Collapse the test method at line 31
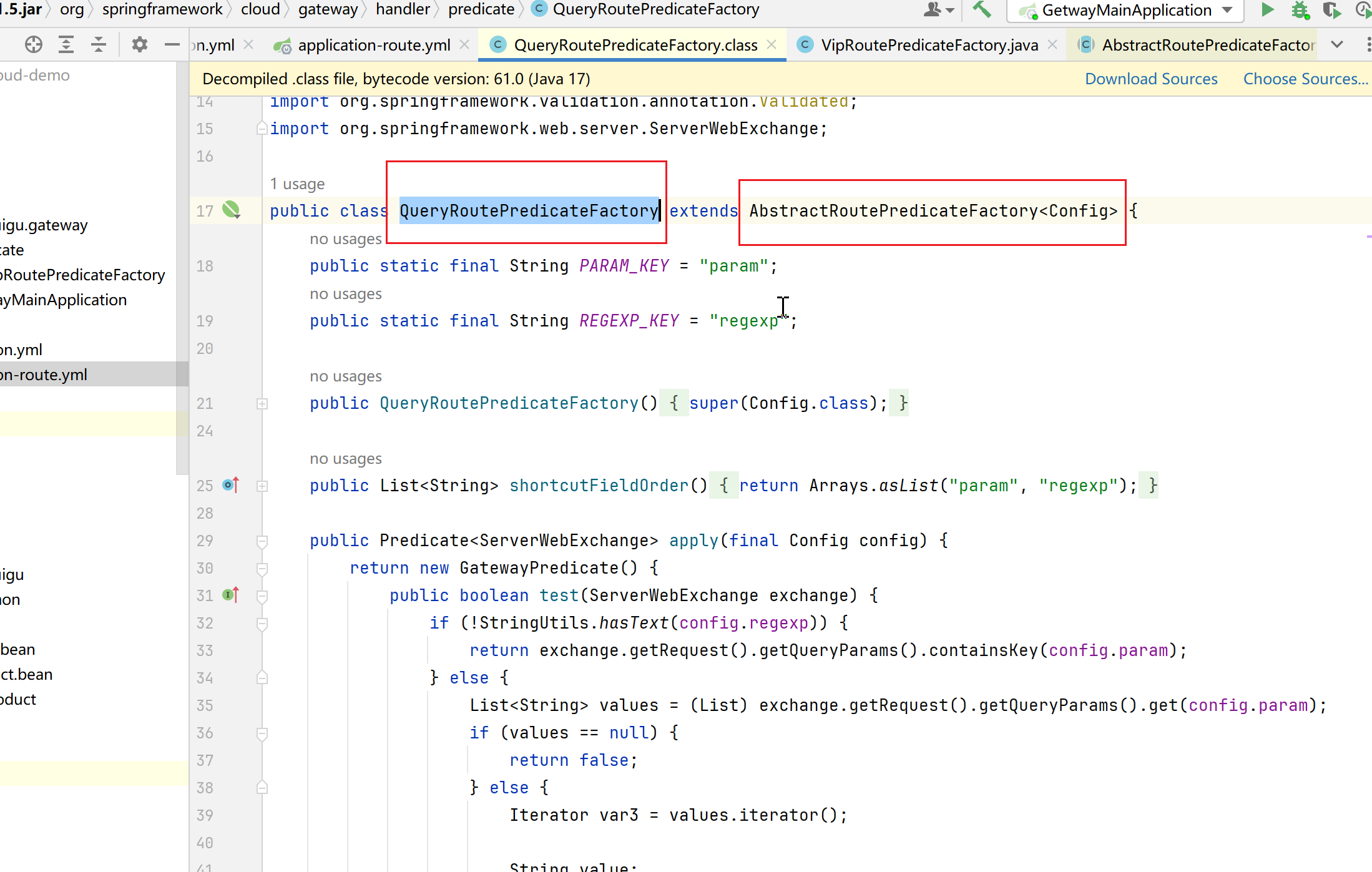 click(262, 596)
